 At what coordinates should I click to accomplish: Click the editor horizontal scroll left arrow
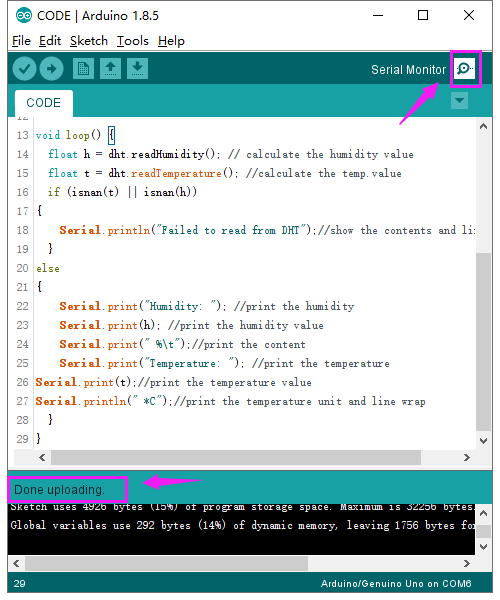pos(42,457)
